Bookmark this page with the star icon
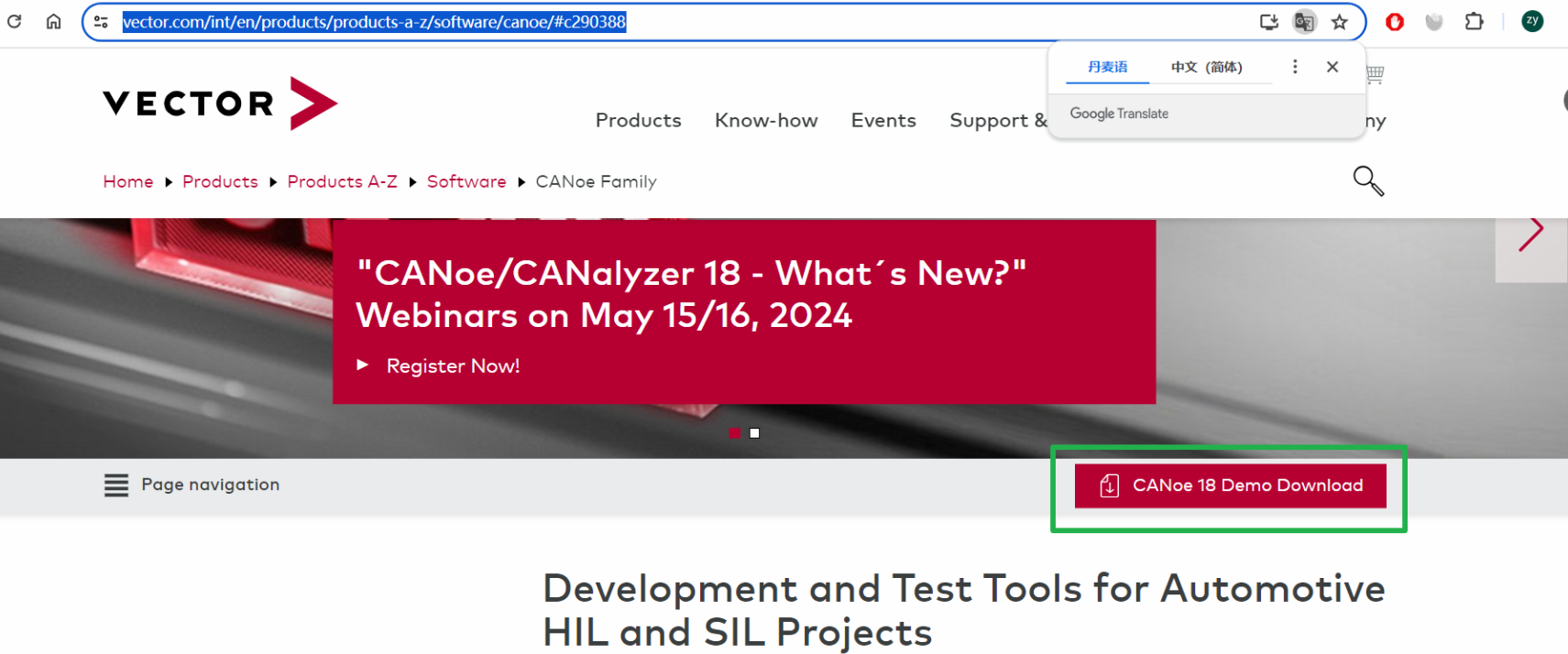The width and height of the screenshot is (1568, 654). point(1340,22)
